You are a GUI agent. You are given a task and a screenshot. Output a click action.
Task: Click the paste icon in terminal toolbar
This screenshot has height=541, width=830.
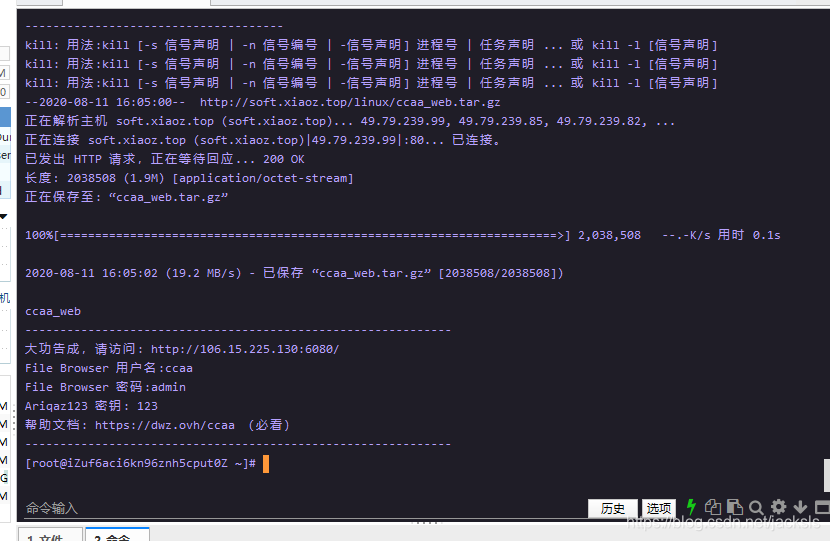(x=734, y=507)
